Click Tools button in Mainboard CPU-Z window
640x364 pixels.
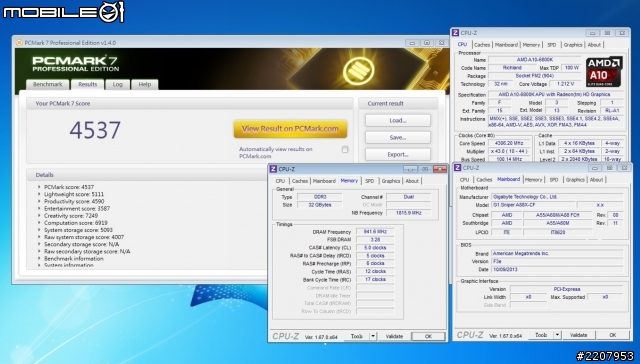click(541, 335)
